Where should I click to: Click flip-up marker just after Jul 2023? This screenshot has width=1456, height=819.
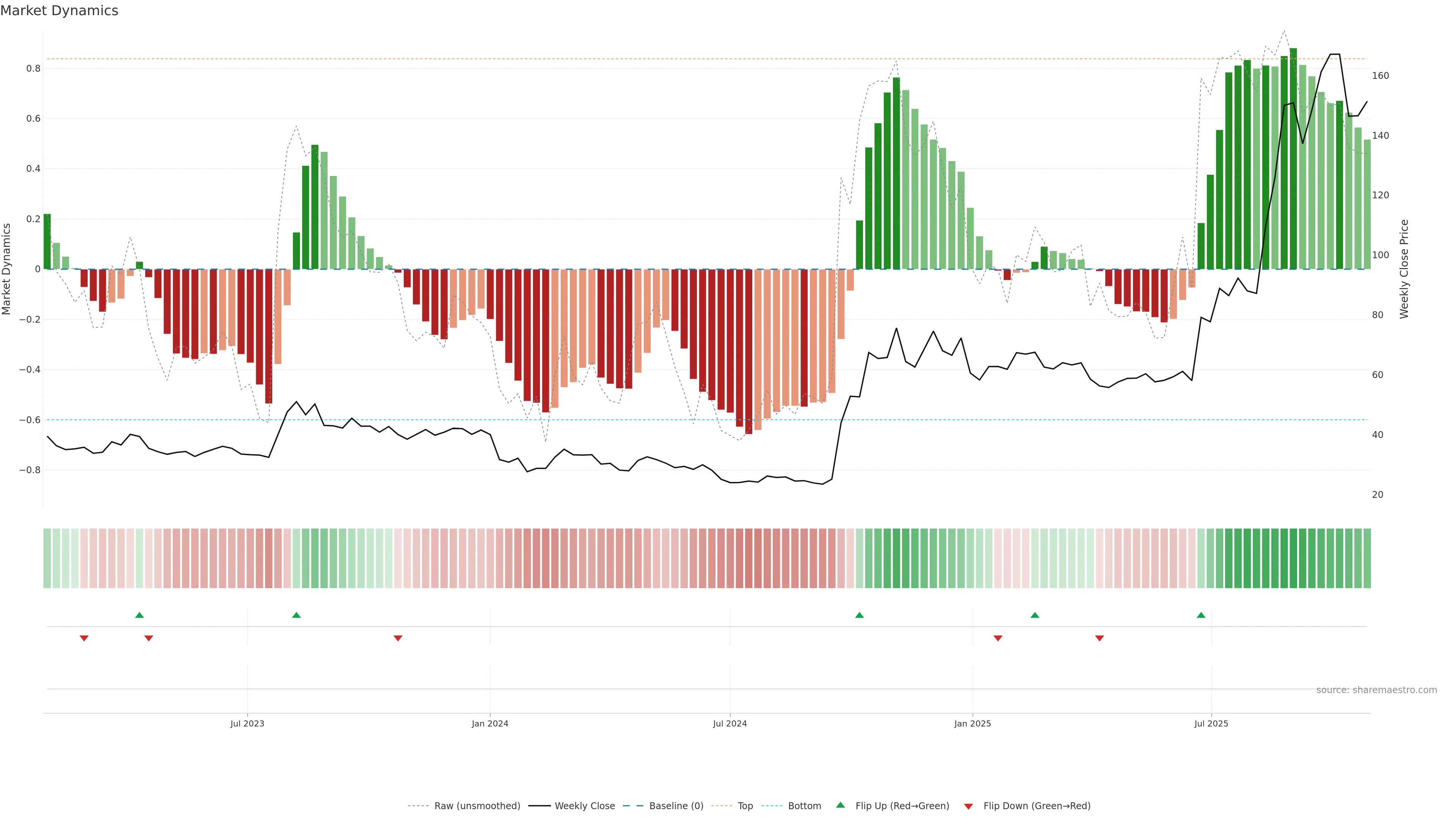(296, 615)
